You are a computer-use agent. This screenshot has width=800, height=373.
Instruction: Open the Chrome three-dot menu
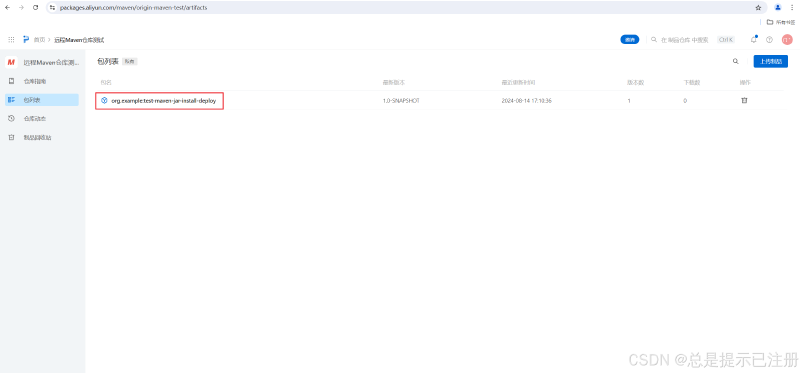(792, 8)
